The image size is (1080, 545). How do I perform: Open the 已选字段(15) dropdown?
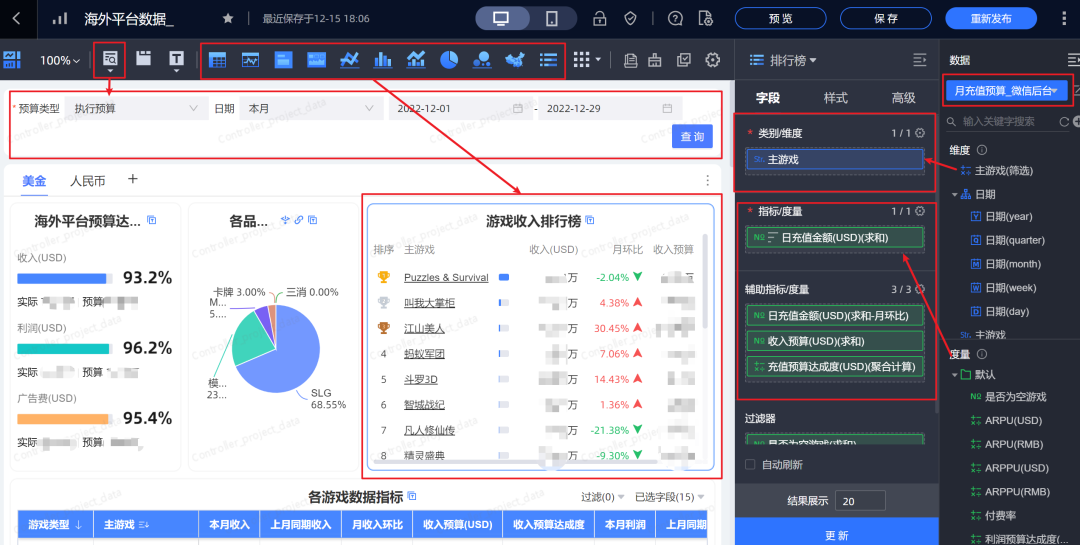point(669,497)
